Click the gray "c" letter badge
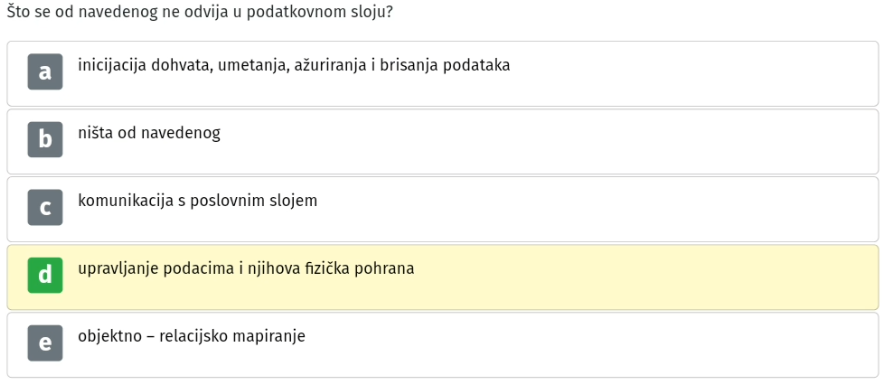The image size is (888, 381). click(x=45, y=208)
